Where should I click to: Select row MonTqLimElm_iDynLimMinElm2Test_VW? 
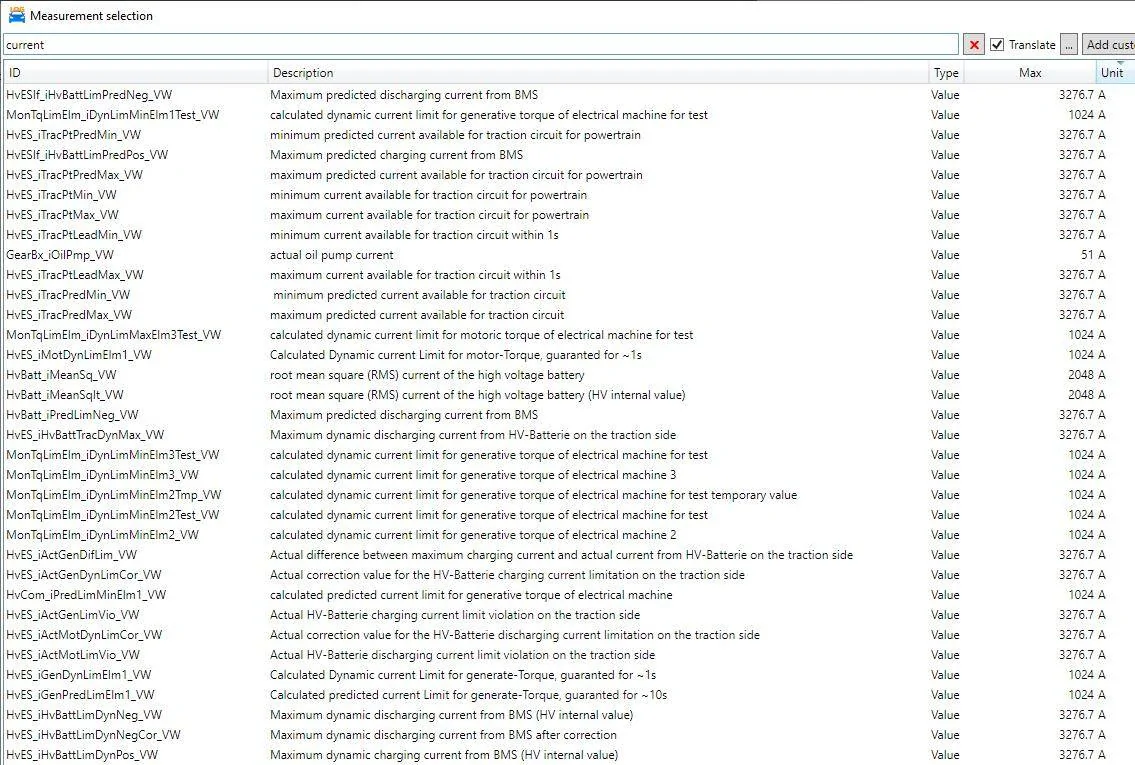[x=568, y=515]
